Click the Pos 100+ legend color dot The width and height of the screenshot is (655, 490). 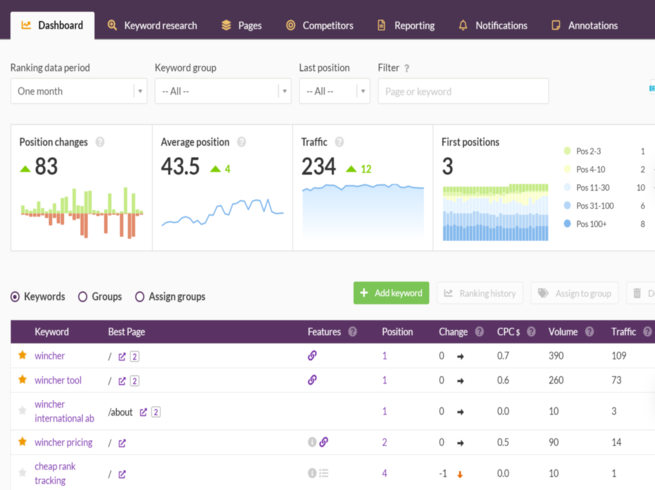pos(567,223)
